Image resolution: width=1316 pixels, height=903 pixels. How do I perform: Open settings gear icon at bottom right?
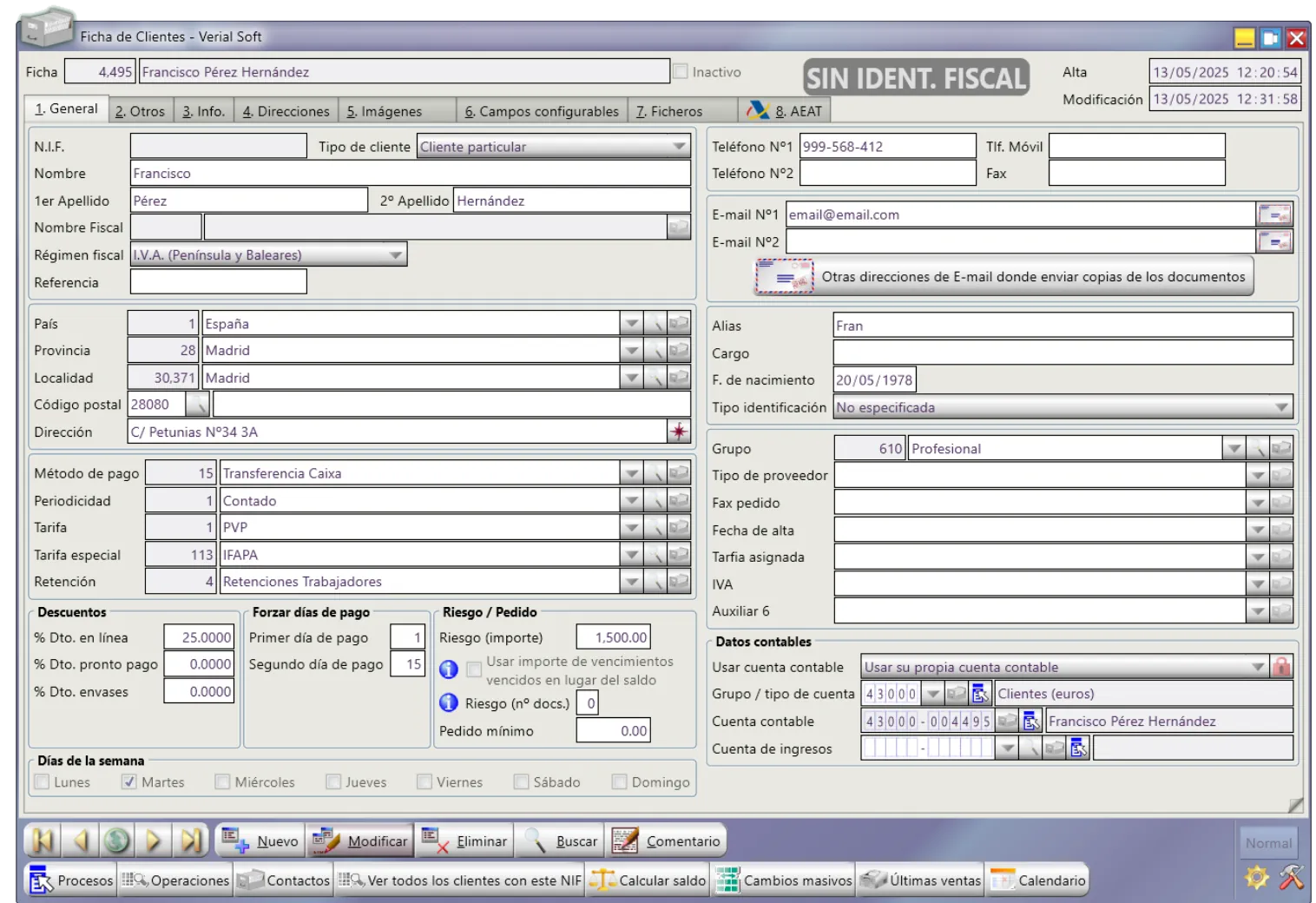pos(1256,878)
